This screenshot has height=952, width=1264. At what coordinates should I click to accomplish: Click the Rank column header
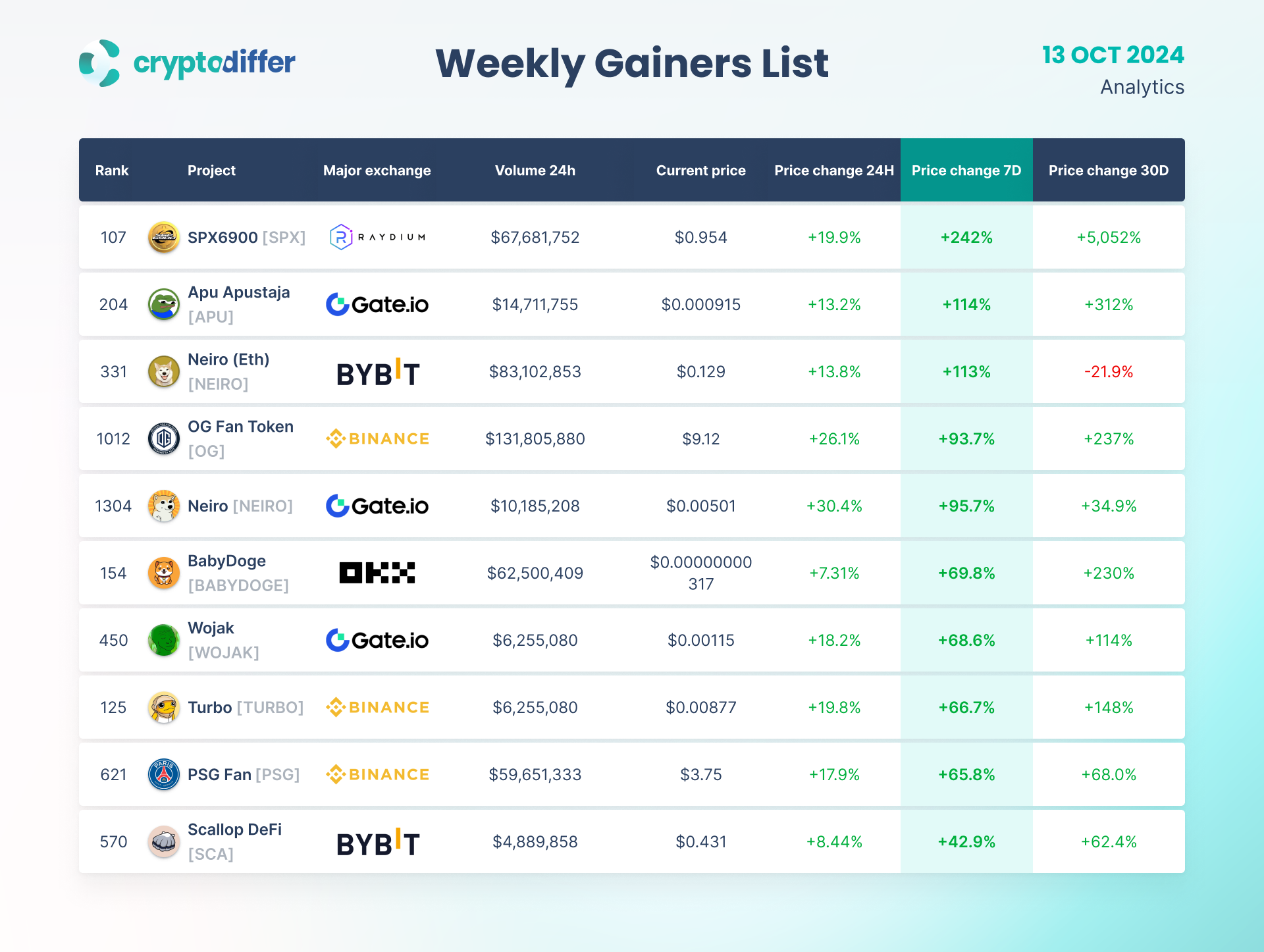point(112,171)
